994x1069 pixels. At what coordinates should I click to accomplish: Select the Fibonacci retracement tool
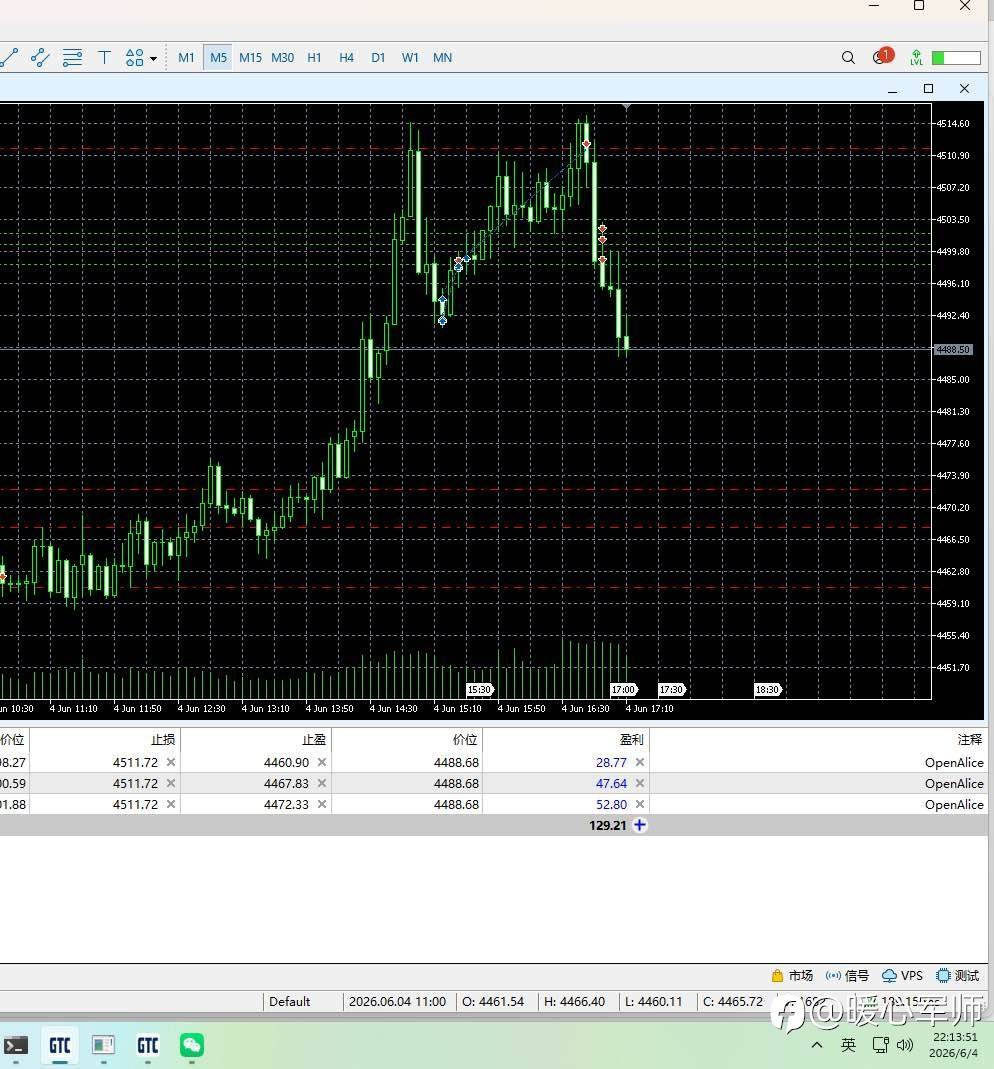point(72,58)
